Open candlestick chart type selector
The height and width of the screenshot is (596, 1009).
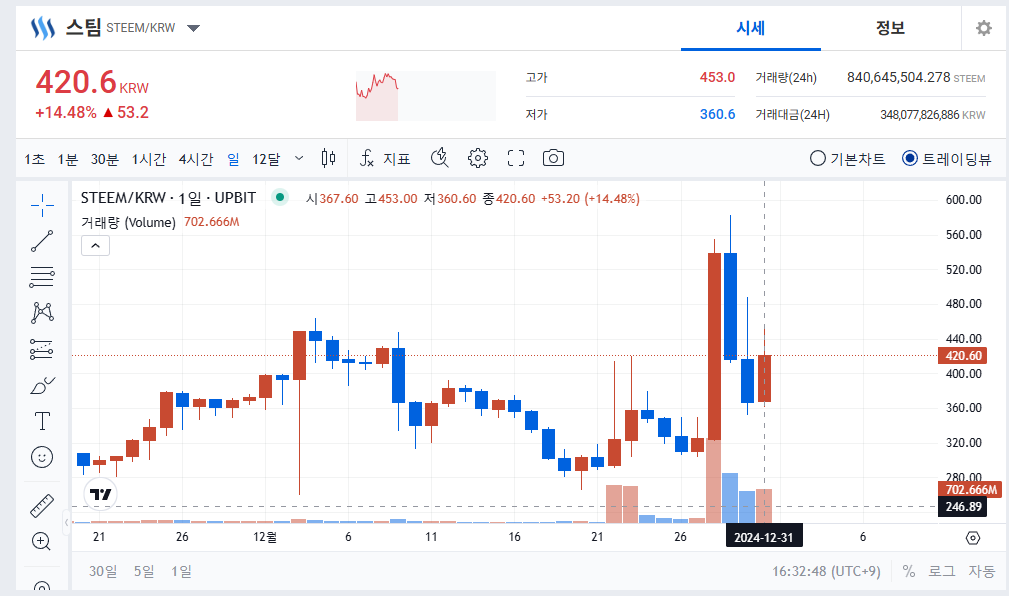(x=328, y=158)
